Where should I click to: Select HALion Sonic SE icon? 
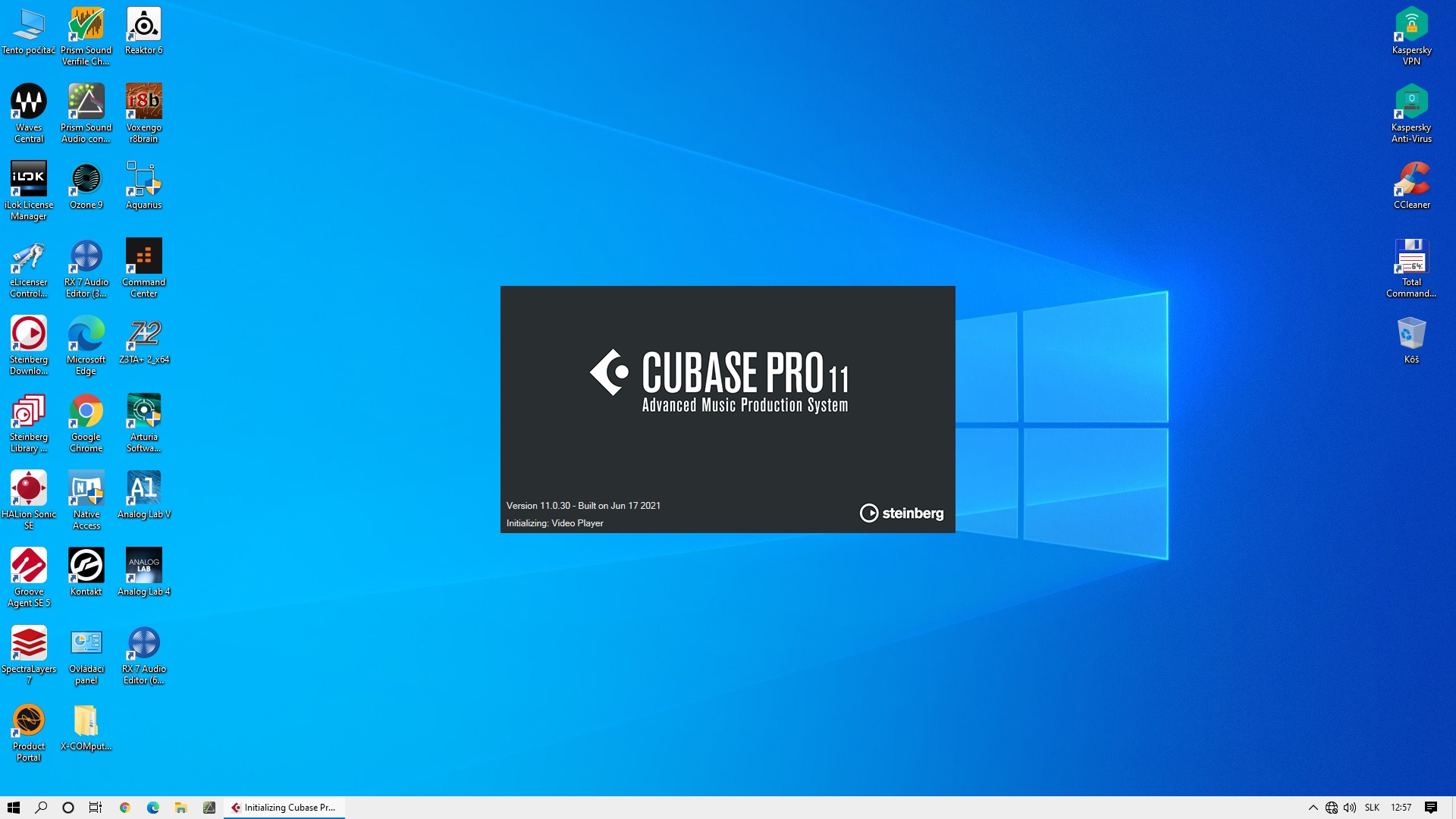click(x=29, y=500)
